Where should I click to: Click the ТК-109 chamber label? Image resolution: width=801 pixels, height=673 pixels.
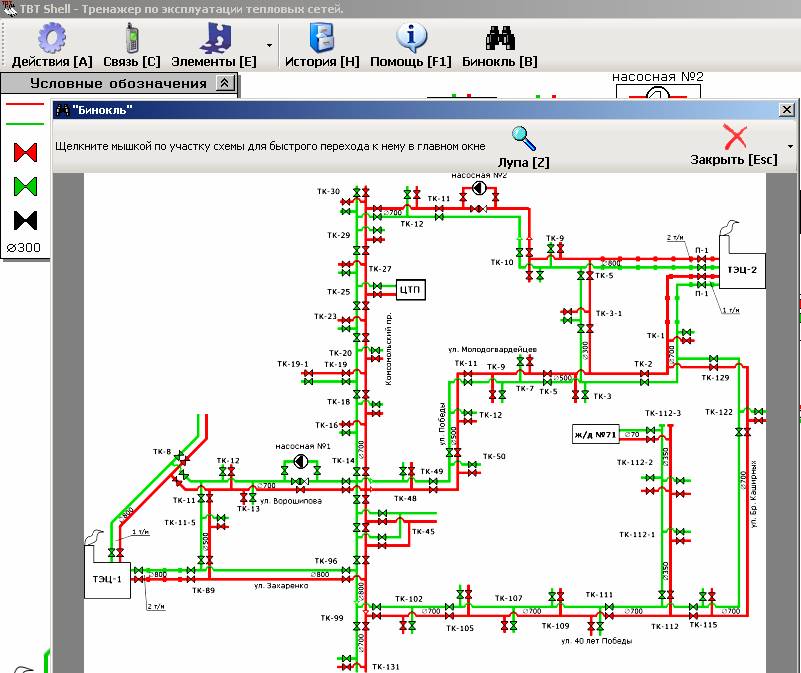point(555,625)
